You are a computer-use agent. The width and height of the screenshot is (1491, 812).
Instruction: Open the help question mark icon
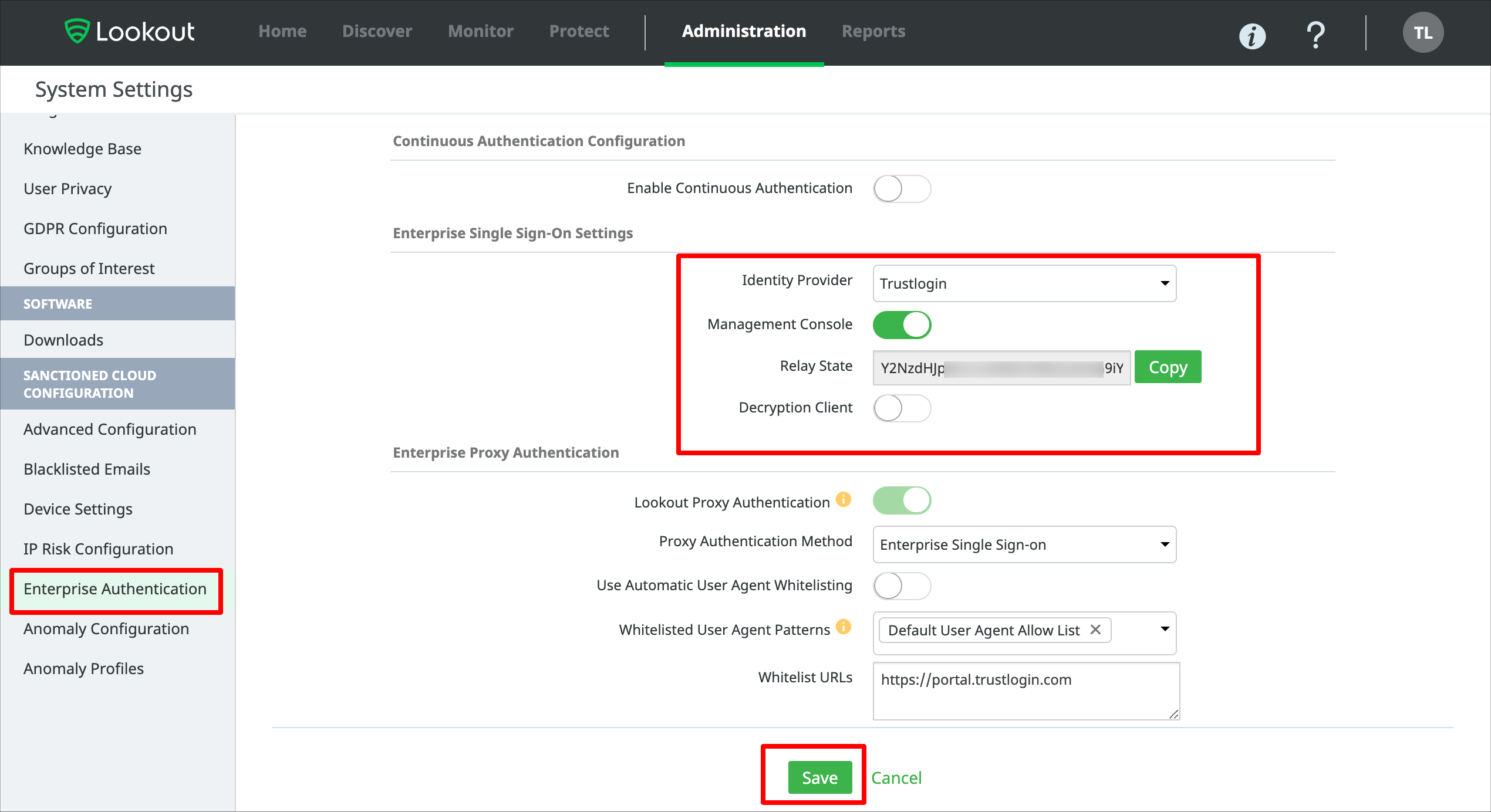(x=1315, y=35)
